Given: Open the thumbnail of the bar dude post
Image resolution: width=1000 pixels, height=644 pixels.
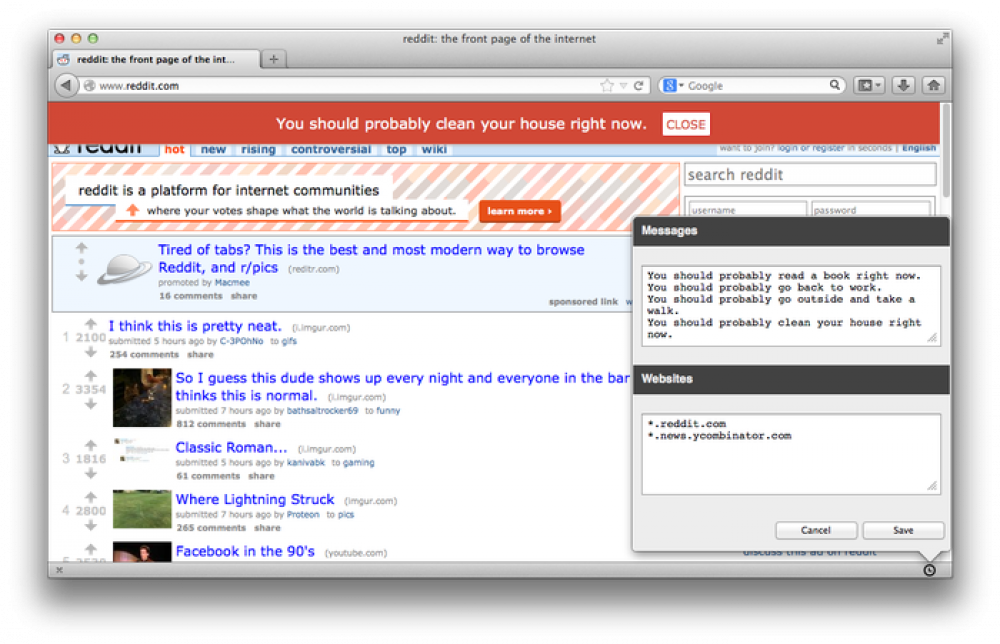Looking at the screenshot, I should [x=142, y=398].
